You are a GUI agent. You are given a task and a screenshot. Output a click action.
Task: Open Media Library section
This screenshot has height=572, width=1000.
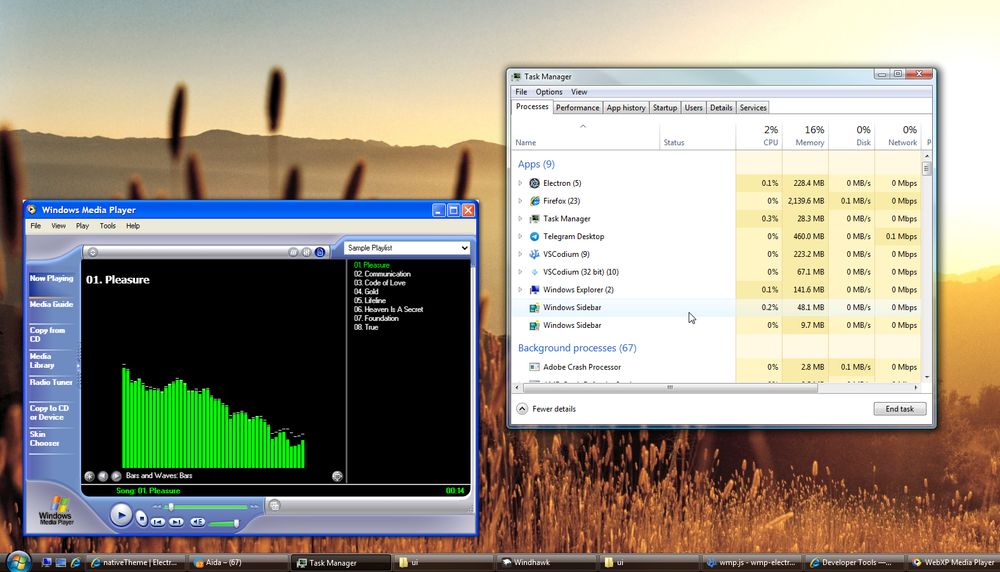pyautogui.click(x=42, y=360)
